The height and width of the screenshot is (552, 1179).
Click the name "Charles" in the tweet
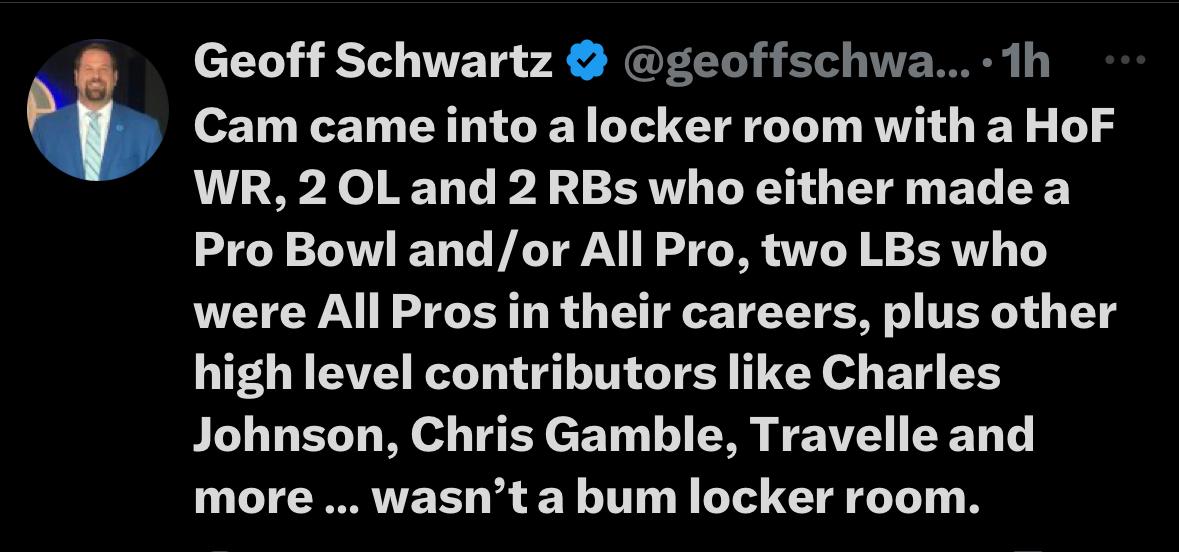click(x=910, y=374)
